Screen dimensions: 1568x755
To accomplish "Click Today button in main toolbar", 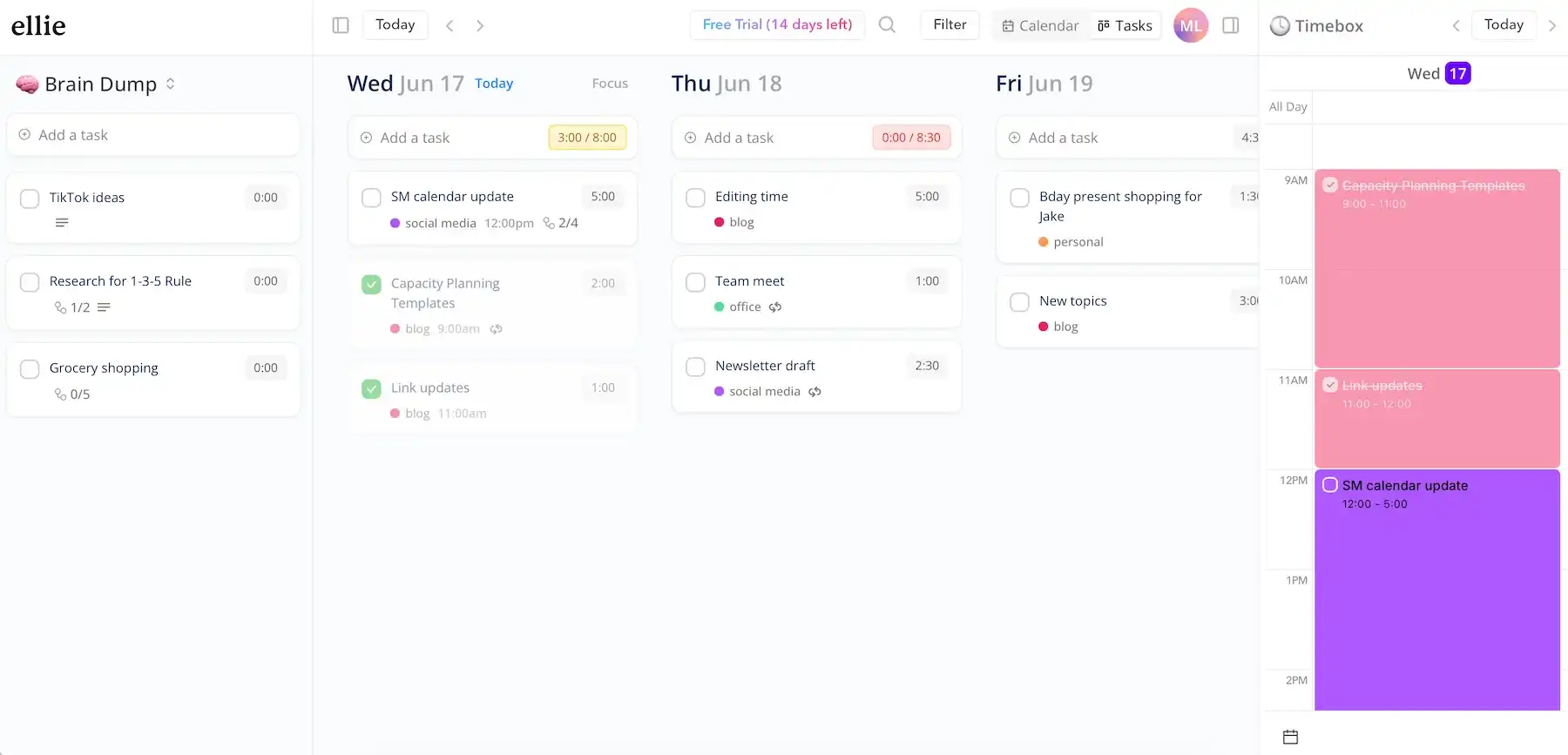I will point(395,24).
